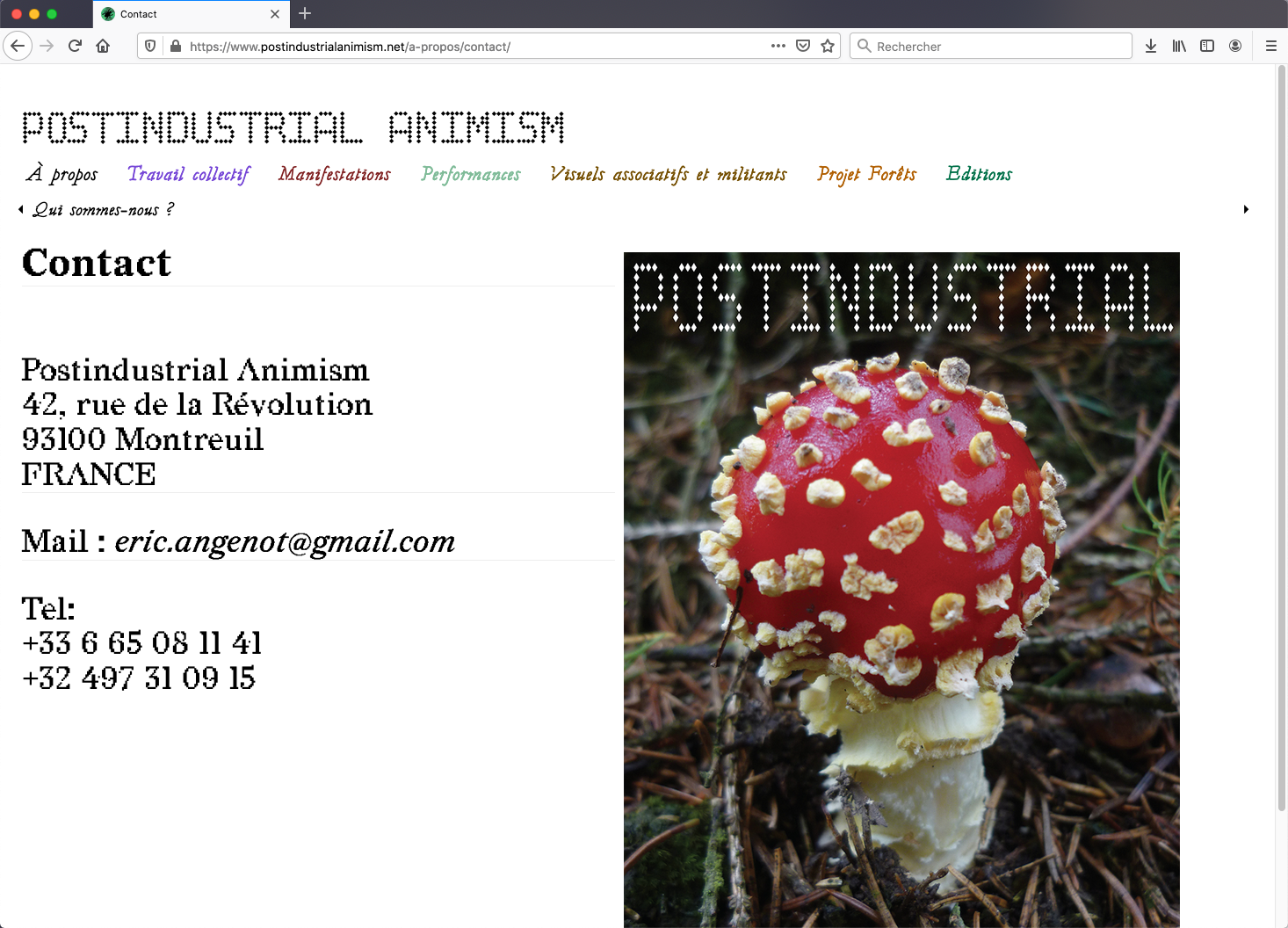
Task: Open the Manifestations menu item
Action: click(x=335, y=174)
